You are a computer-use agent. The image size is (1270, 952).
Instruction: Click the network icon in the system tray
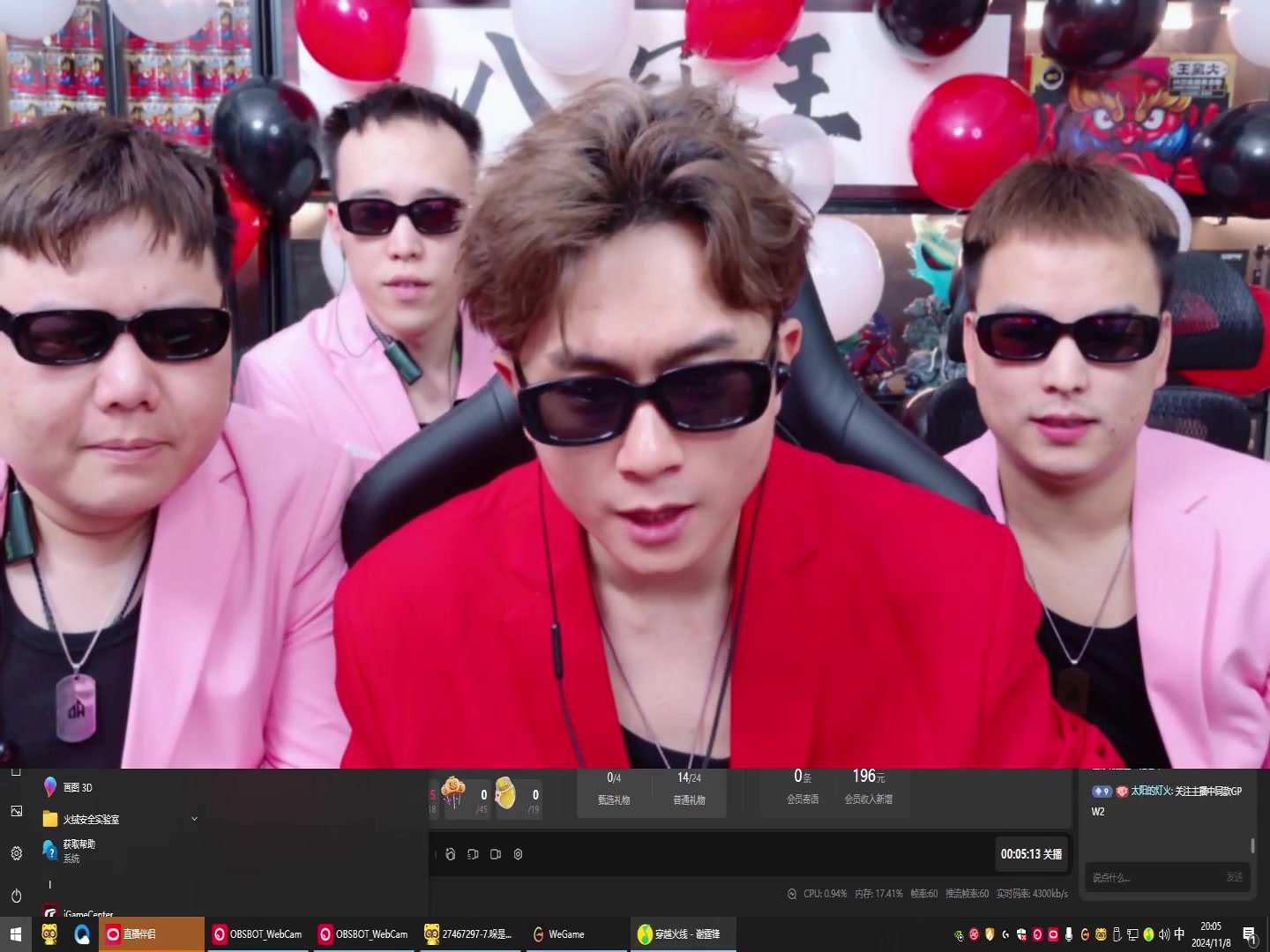pyautogui.click(x=1132, y=934)
